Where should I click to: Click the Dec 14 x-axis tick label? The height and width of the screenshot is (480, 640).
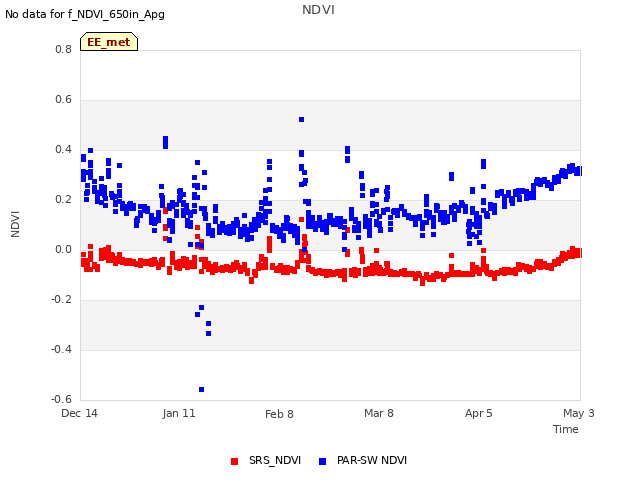79,413
